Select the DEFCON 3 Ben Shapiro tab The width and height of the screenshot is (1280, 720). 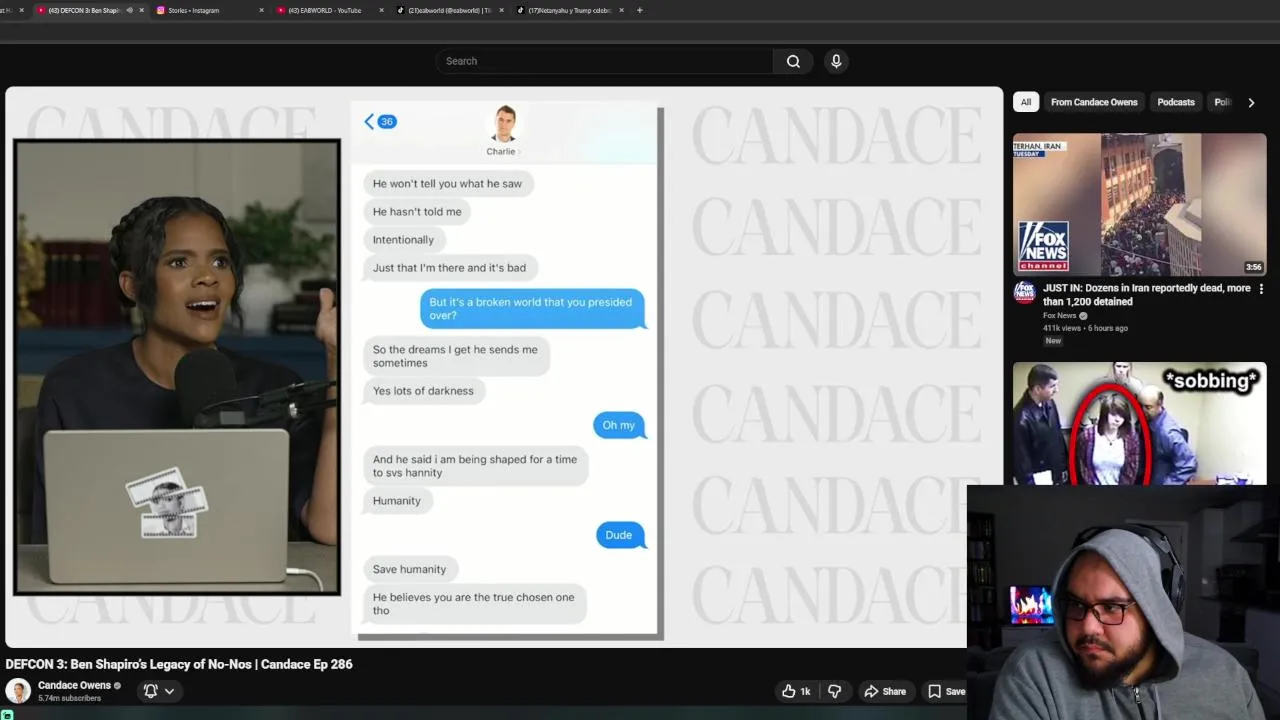[83, 10]
